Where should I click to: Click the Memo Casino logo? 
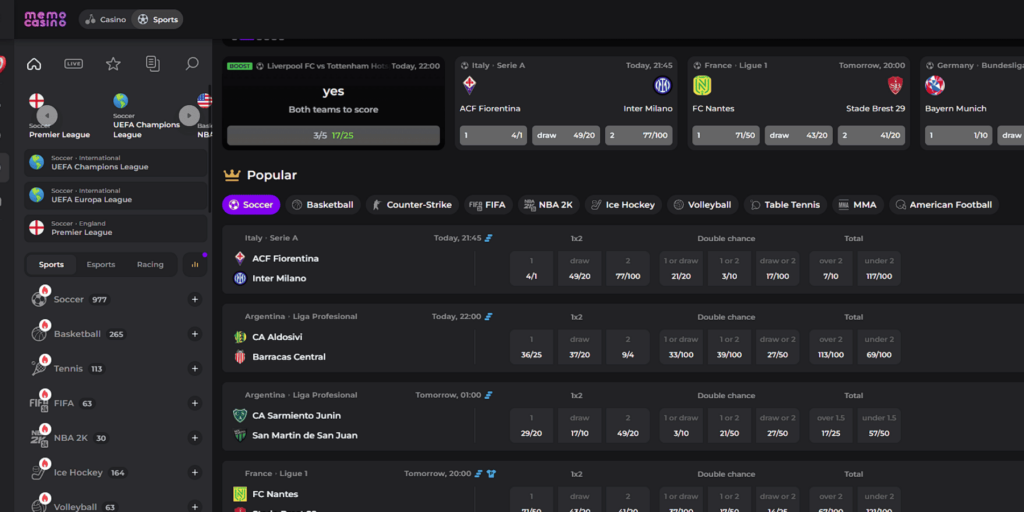coord(45,19)
